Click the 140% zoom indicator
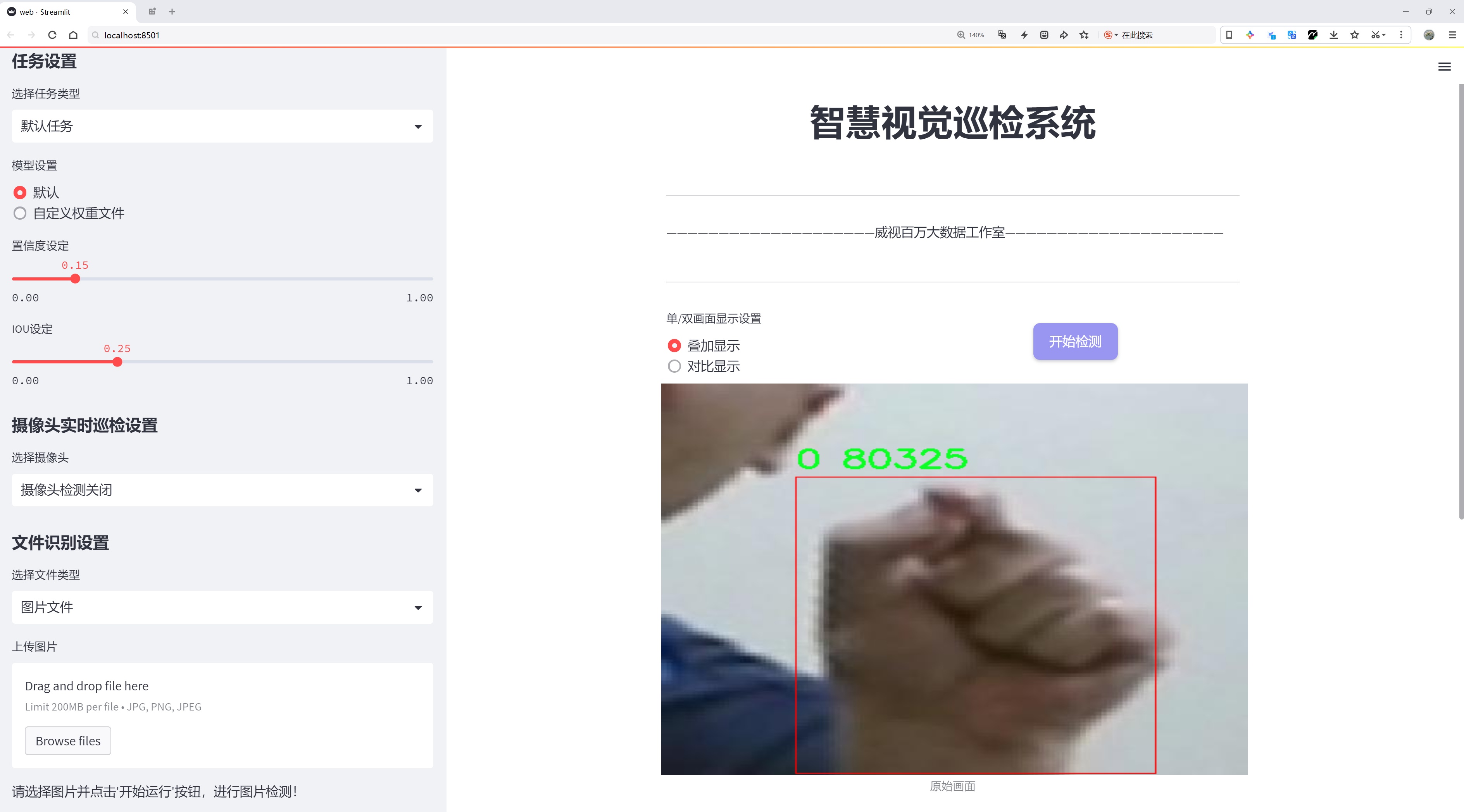The image size is (1464, 812). tap(970, 35)
